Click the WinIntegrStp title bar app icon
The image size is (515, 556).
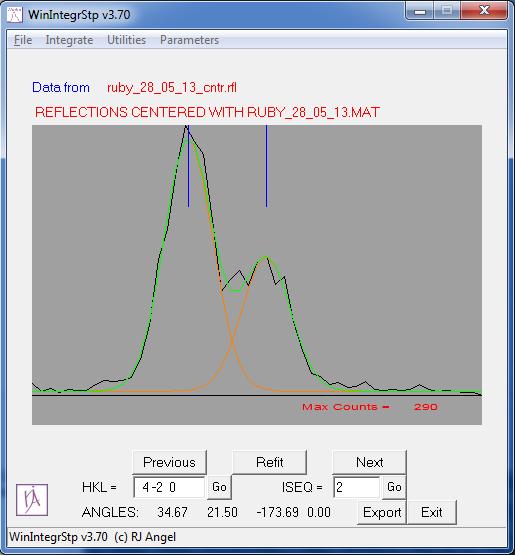click(15, 15)
